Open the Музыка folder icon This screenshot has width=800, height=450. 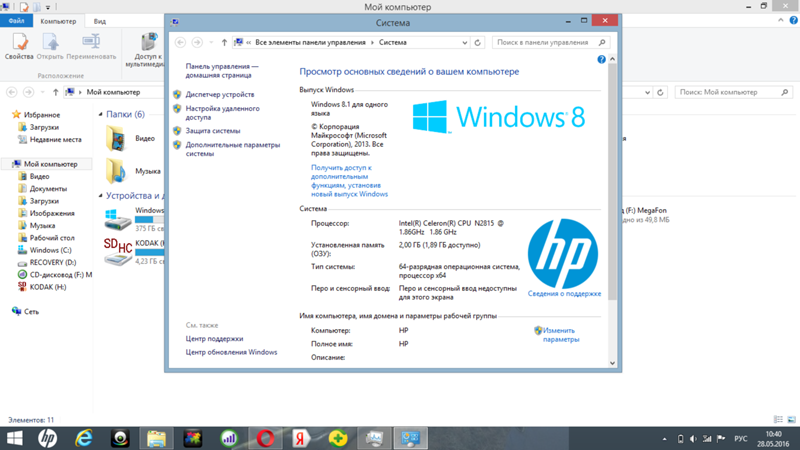(x=116, y=171)
